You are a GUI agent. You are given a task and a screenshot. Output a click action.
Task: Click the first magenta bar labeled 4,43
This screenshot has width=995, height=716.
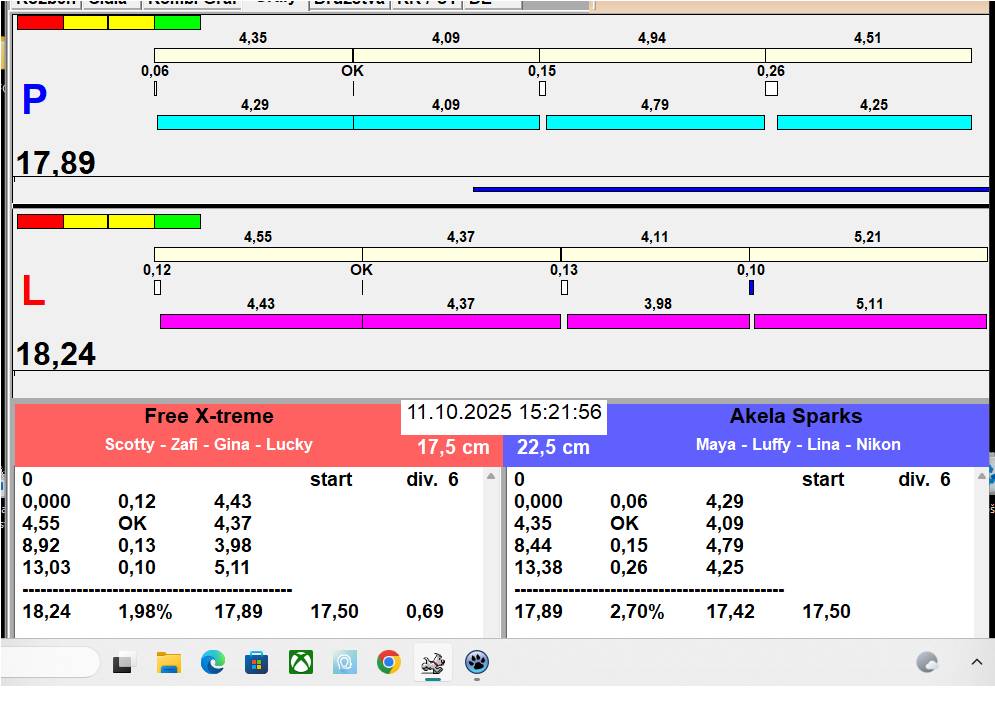pos(260,322)
